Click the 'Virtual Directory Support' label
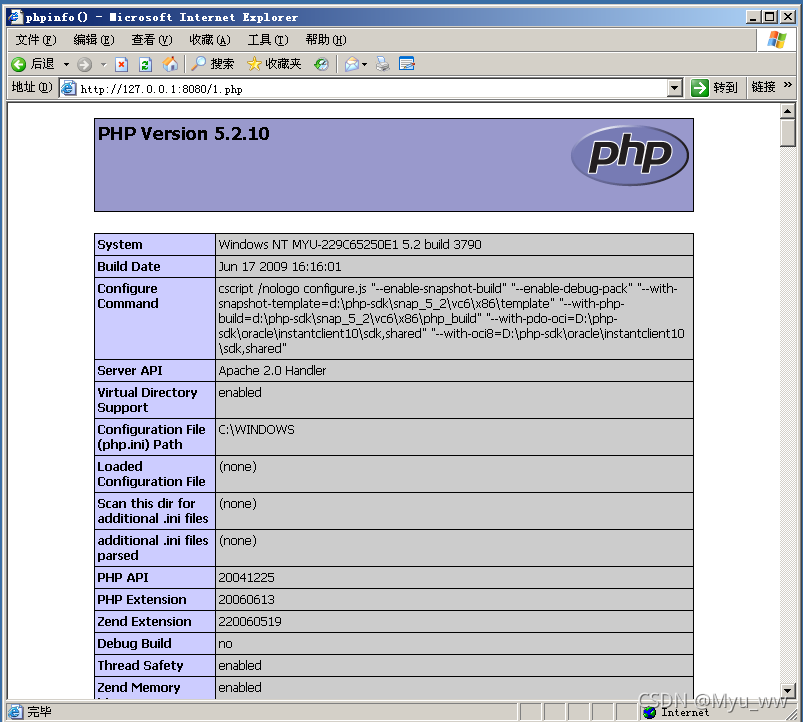The height and width of the screenshot is (722, 803). [147, 400]
